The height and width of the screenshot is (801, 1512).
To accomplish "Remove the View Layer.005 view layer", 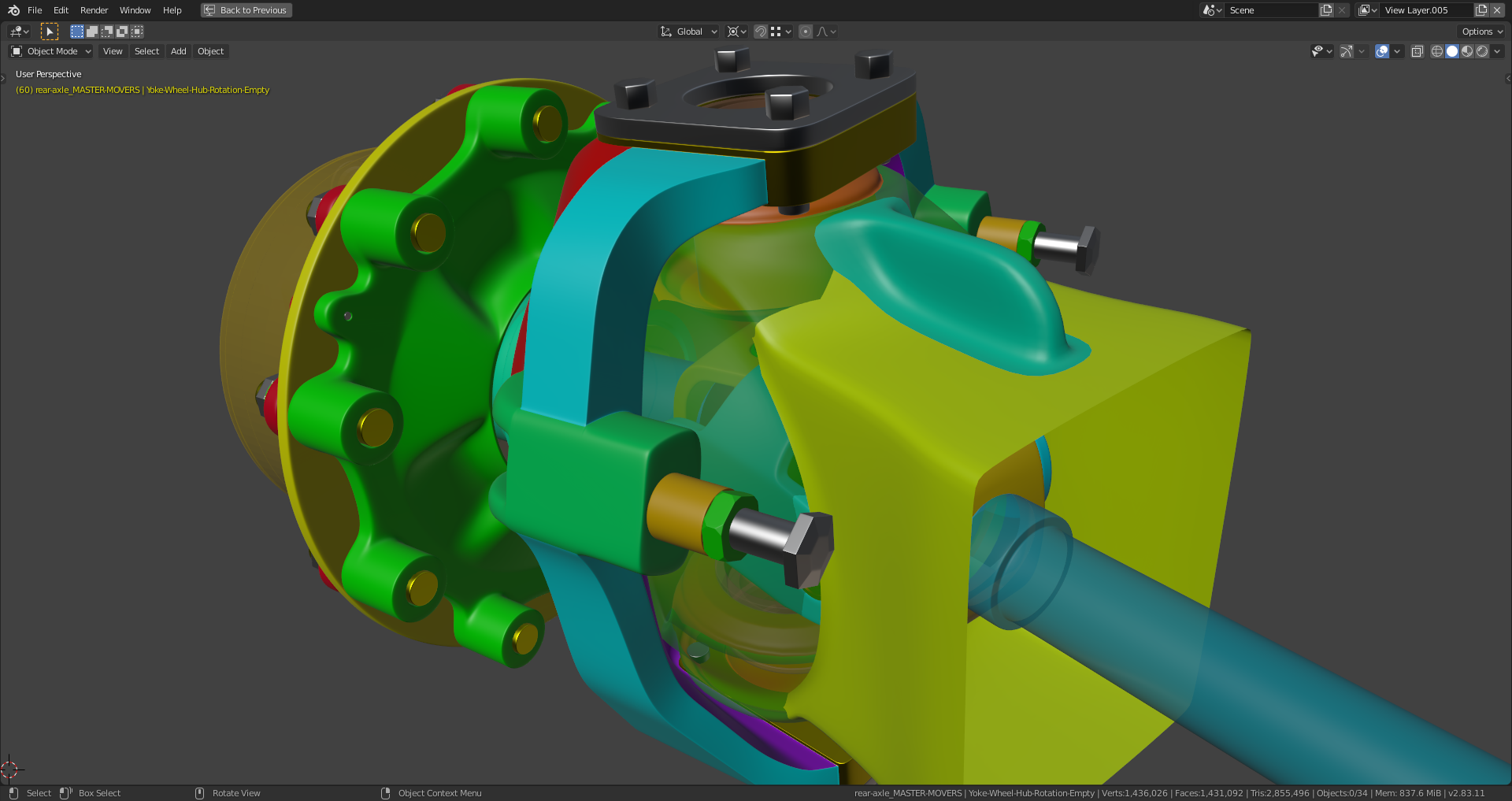I will point(1497,10).
